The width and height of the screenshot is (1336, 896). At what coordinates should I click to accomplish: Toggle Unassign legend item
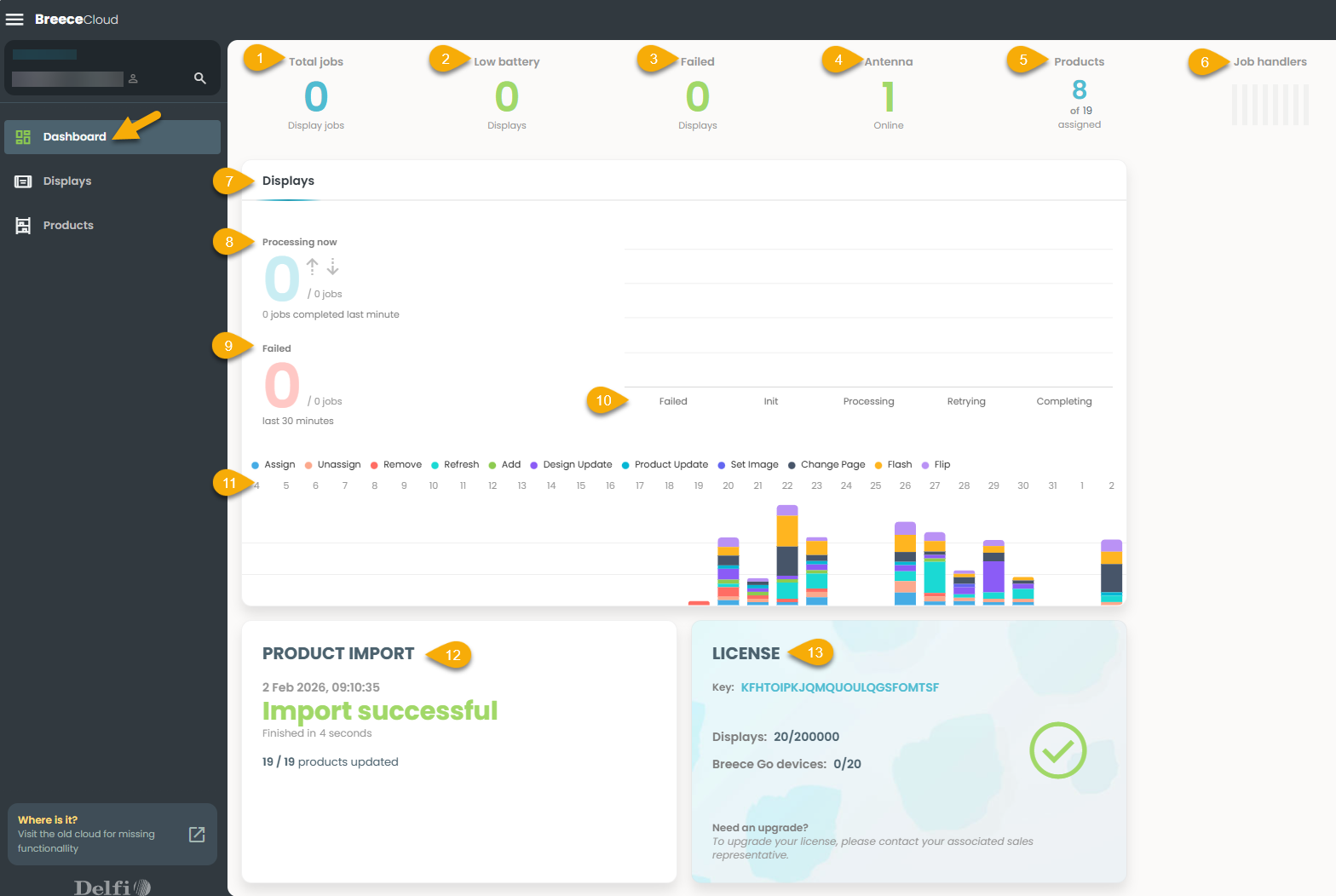pyautogui.click(x=332, y=465)
